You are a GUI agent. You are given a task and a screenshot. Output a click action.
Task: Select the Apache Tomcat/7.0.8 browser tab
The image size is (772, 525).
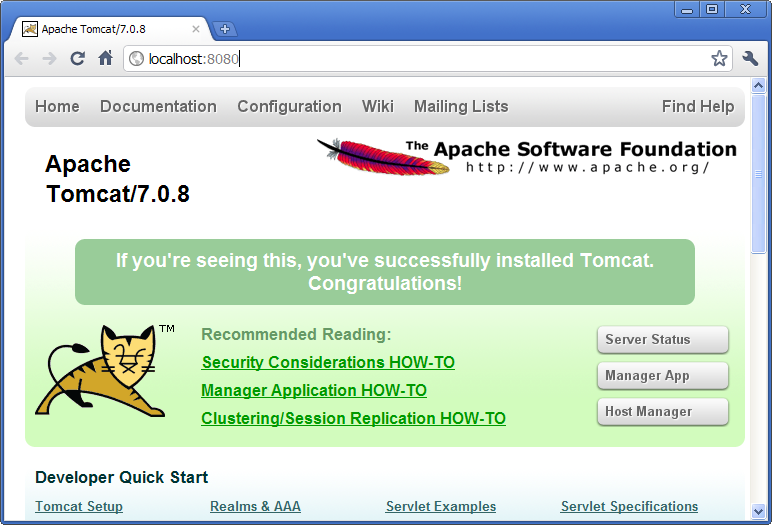coord(111,29)
